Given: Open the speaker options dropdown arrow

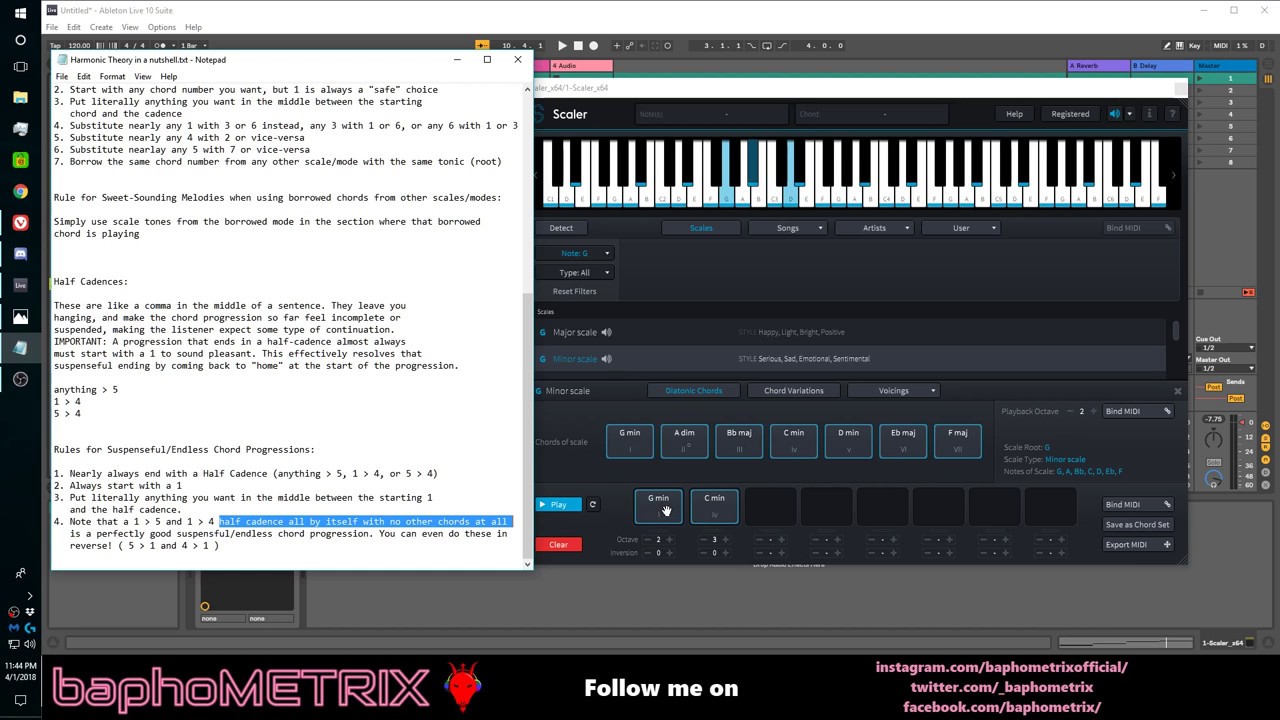Looking at the screenshot, I should point(1130,114).
